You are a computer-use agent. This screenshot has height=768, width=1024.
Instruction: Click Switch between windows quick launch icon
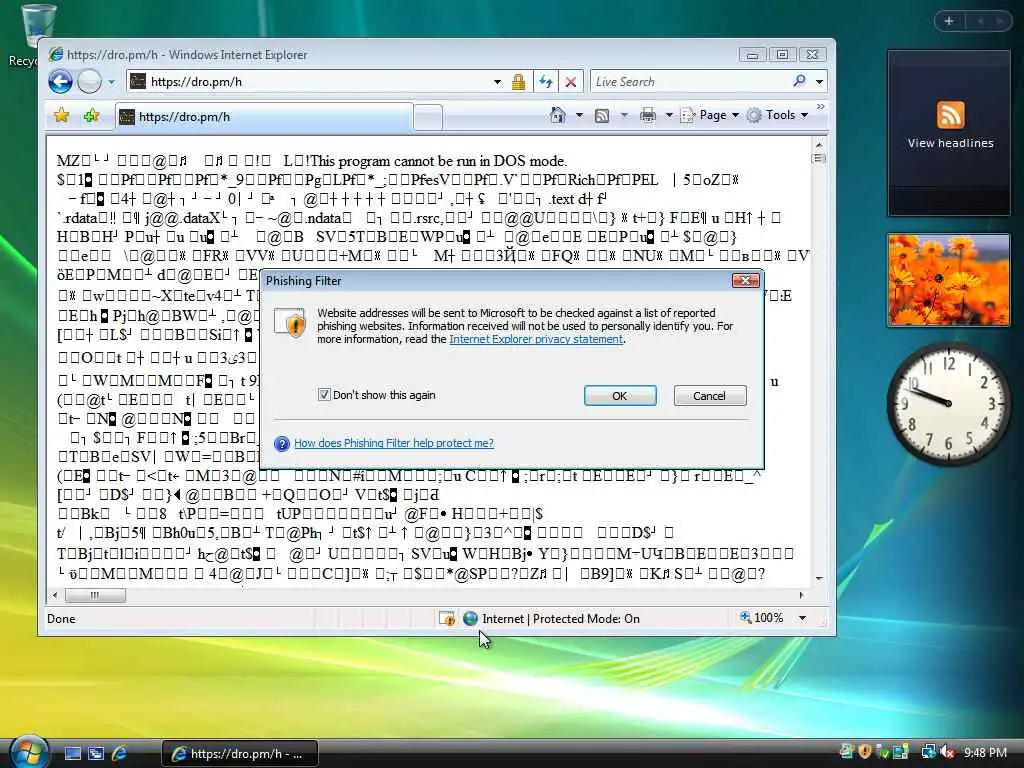(96, 754)
